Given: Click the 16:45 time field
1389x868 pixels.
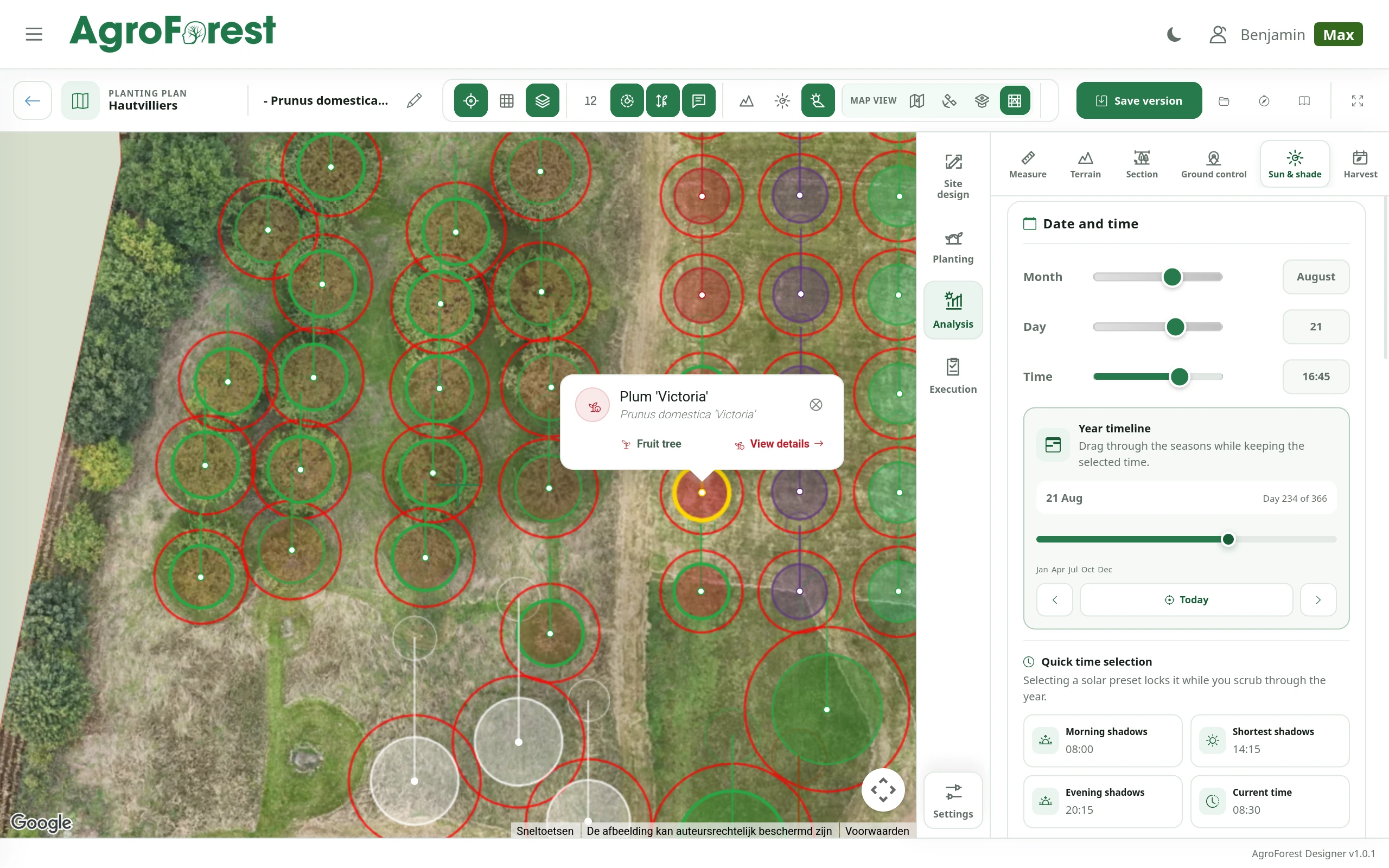Looking at the screenshot, I should coord(1316,377).
